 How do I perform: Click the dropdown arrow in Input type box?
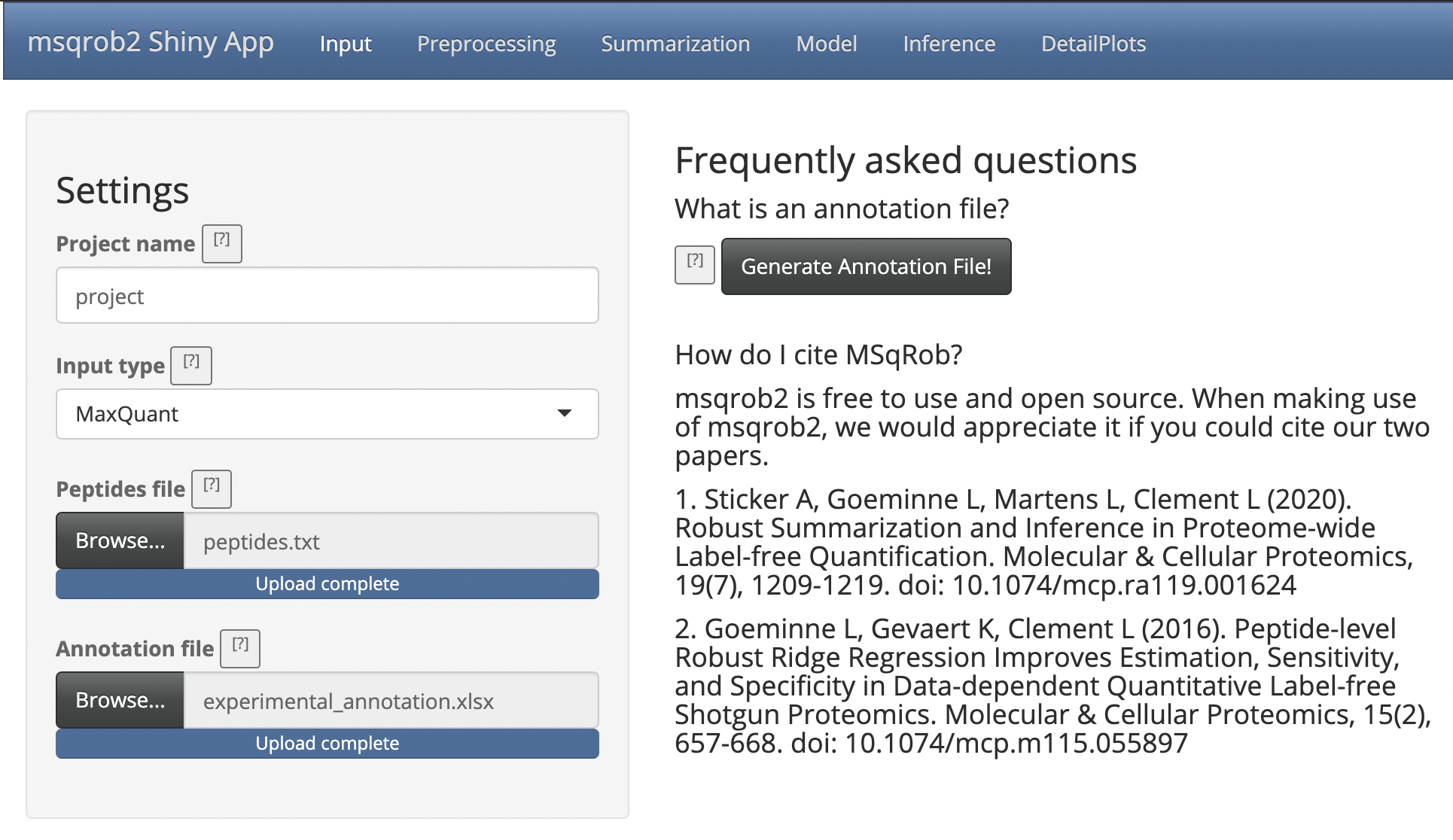564,413
